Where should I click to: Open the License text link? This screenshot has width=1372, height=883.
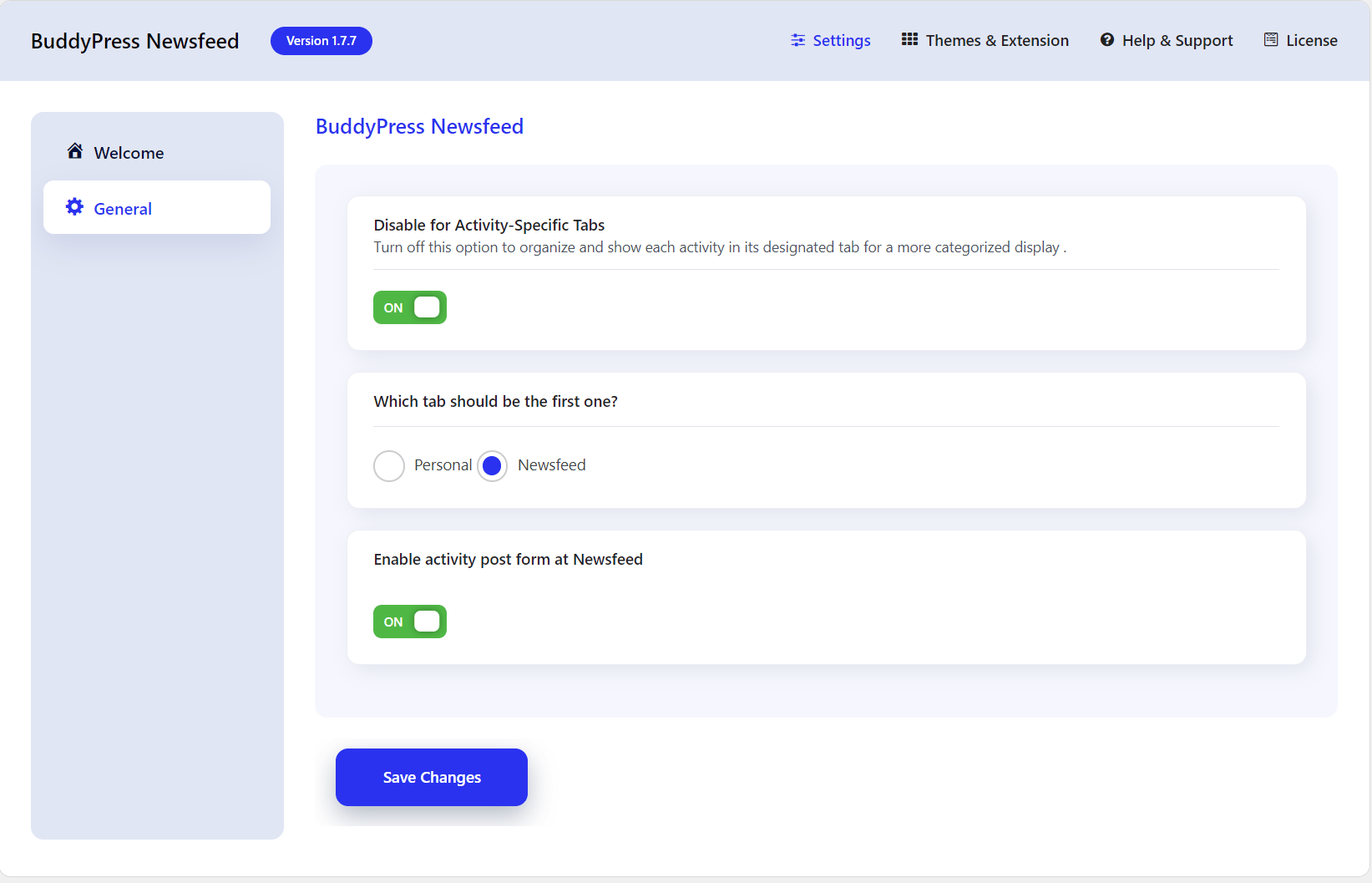click(x=1311, y=41)
